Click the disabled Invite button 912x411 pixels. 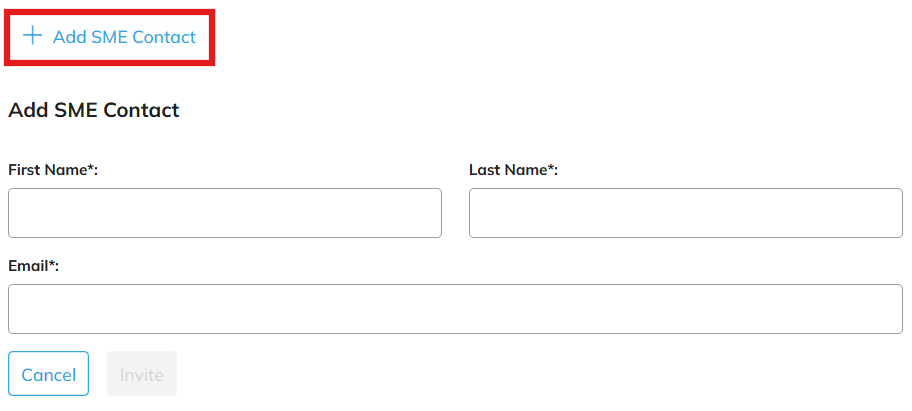click(141, 374)
